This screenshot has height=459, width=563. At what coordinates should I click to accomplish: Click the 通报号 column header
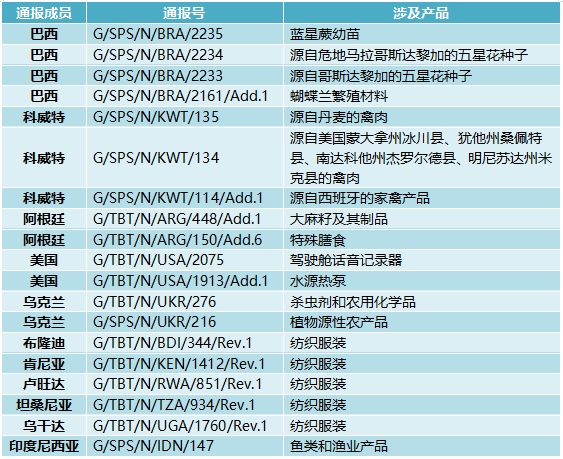184,13
